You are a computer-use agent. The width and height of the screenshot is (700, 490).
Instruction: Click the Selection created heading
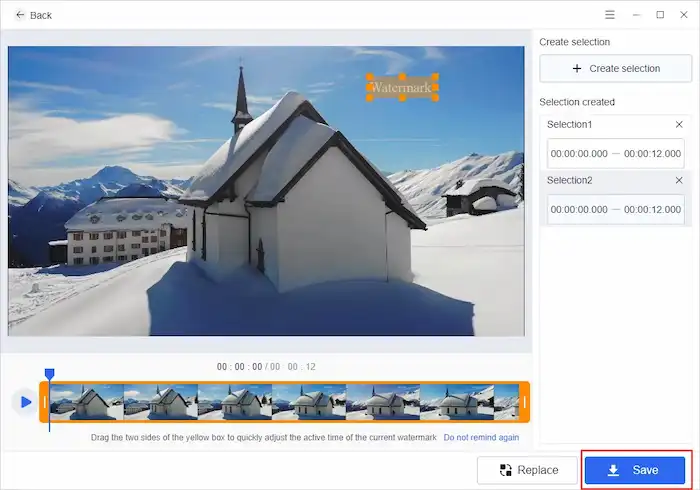point(577,102)
